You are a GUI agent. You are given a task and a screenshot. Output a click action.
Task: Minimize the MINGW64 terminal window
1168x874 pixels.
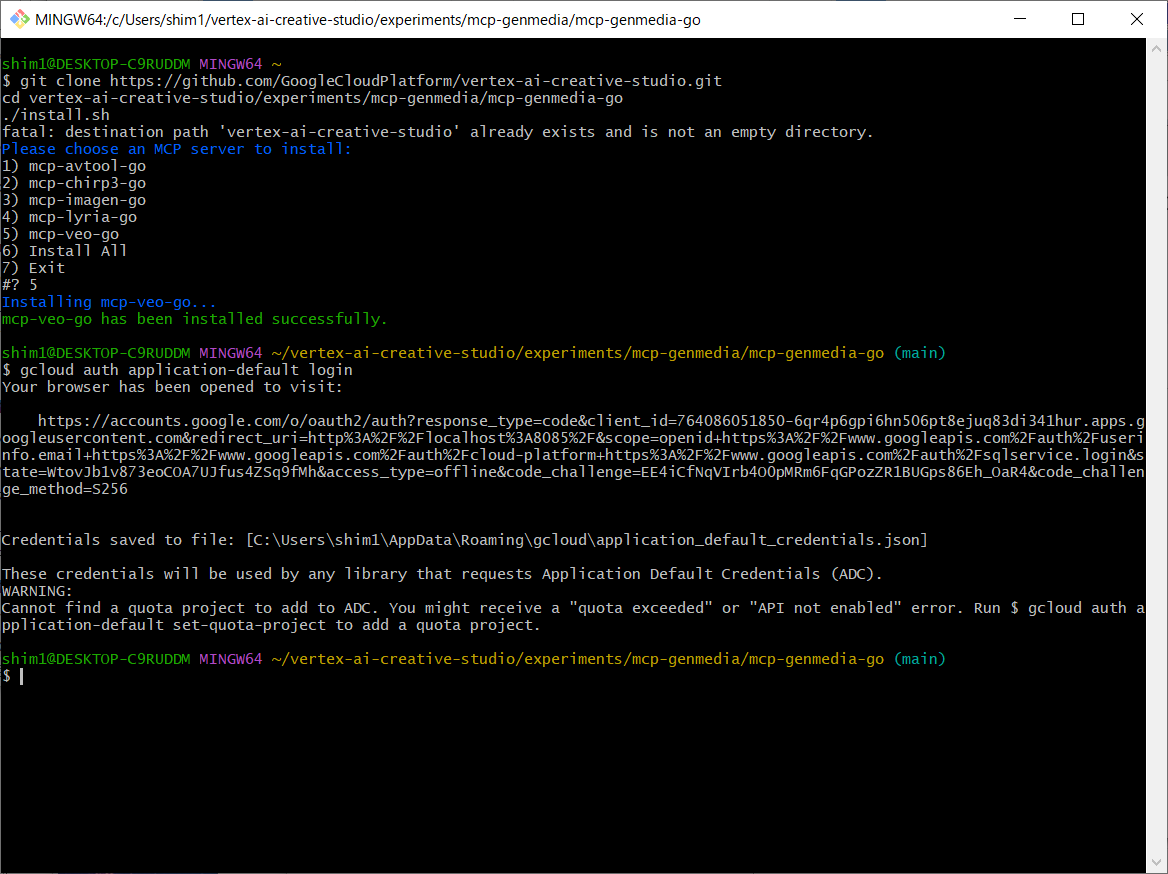[x=1020, y=19]
